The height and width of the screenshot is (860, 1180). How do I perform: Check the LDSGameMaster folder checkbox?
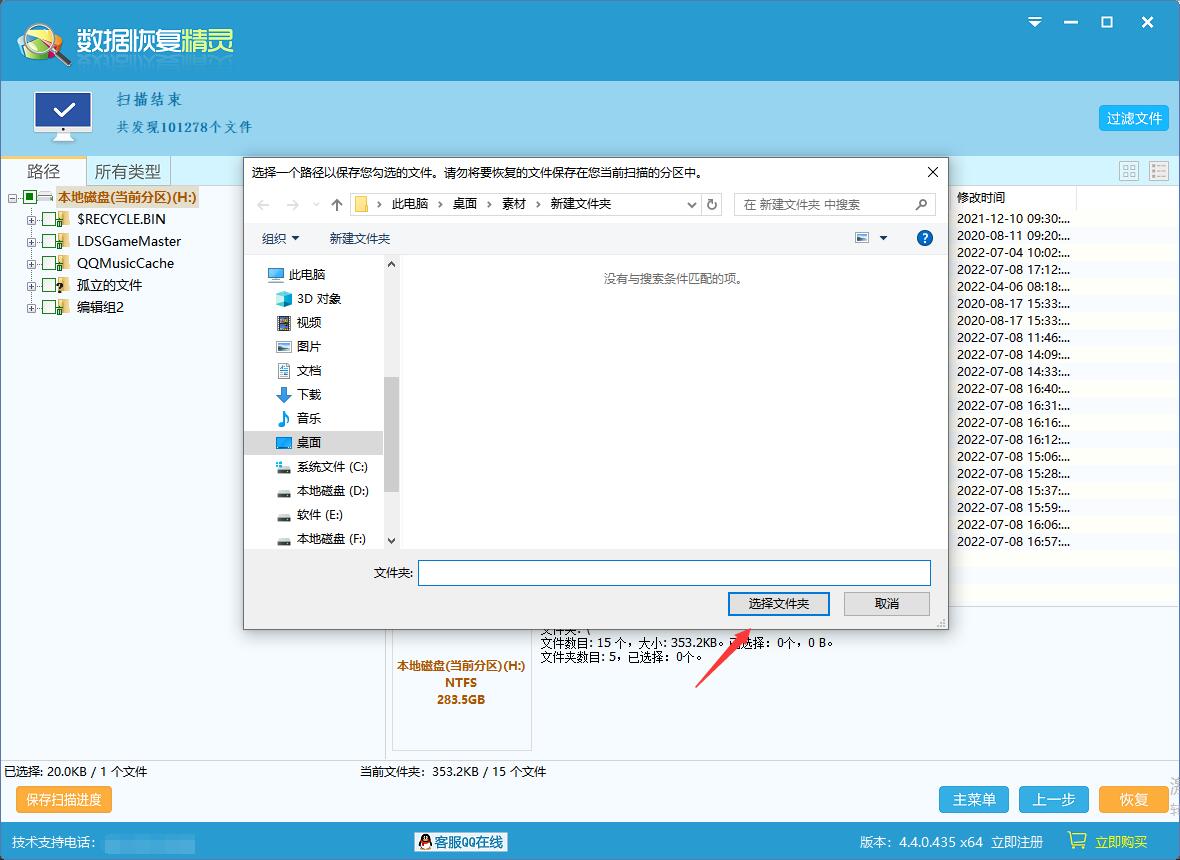[49, 241]
